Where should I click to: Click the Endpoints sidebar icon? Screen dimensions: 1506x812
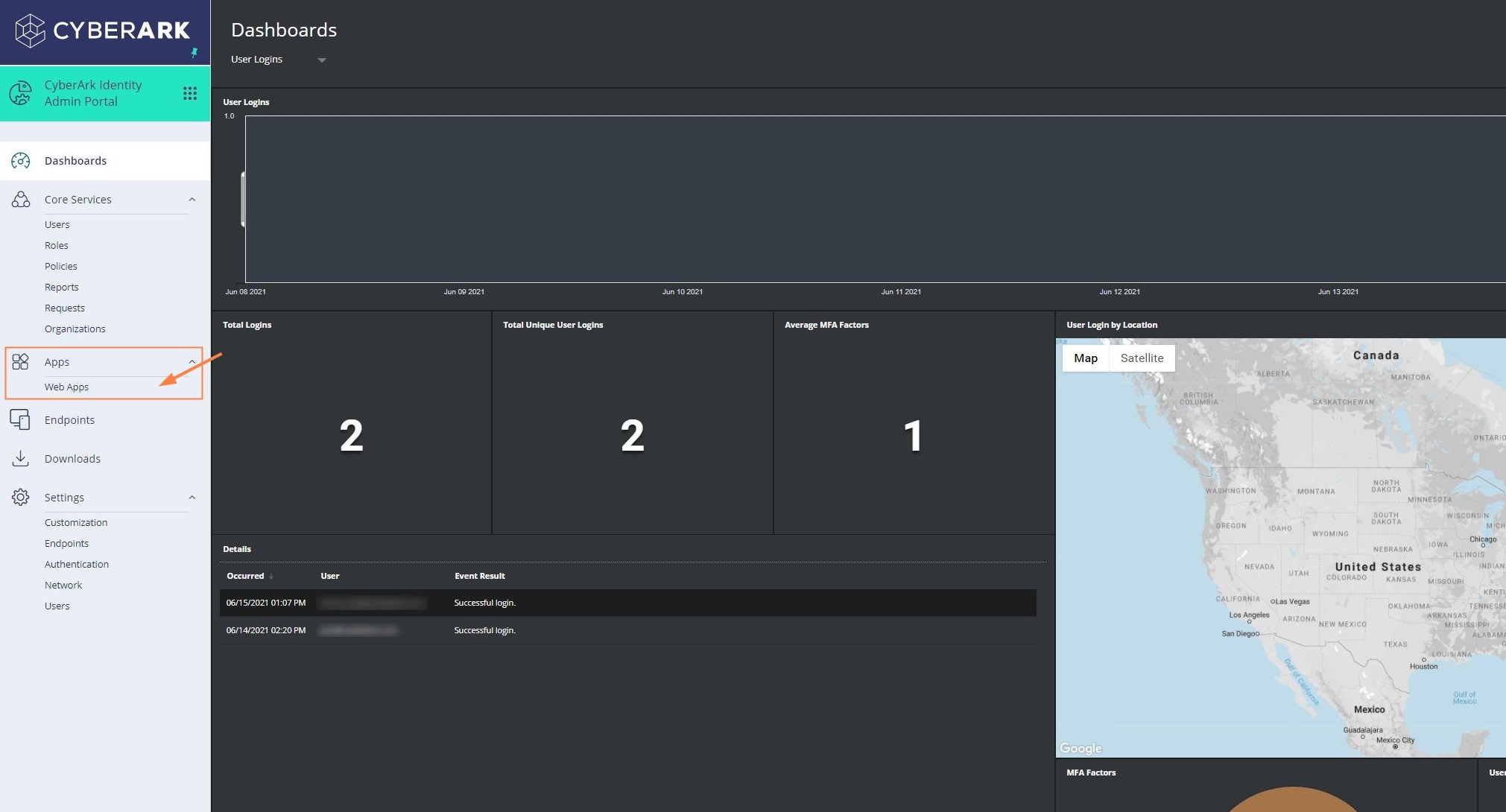pos(20,419)
